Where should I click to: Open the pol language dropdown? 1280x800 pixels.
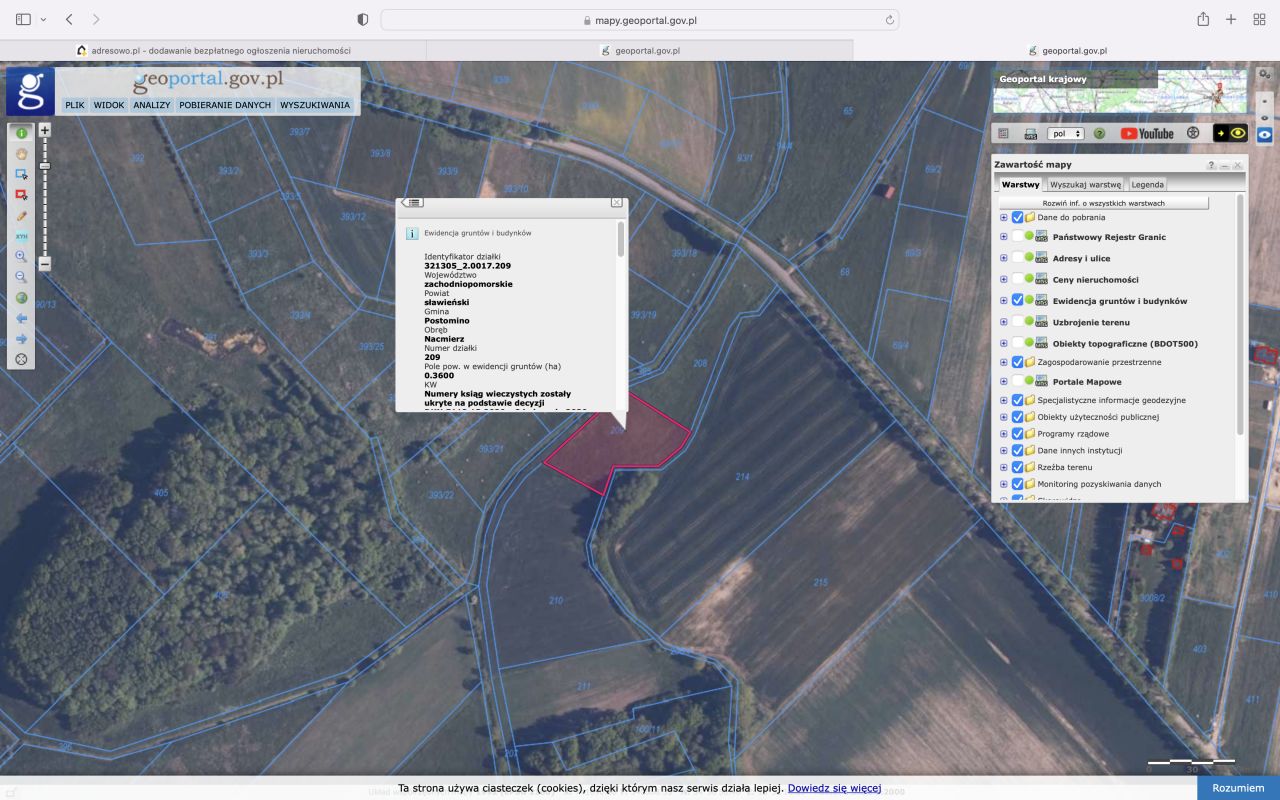(1065, 133)
